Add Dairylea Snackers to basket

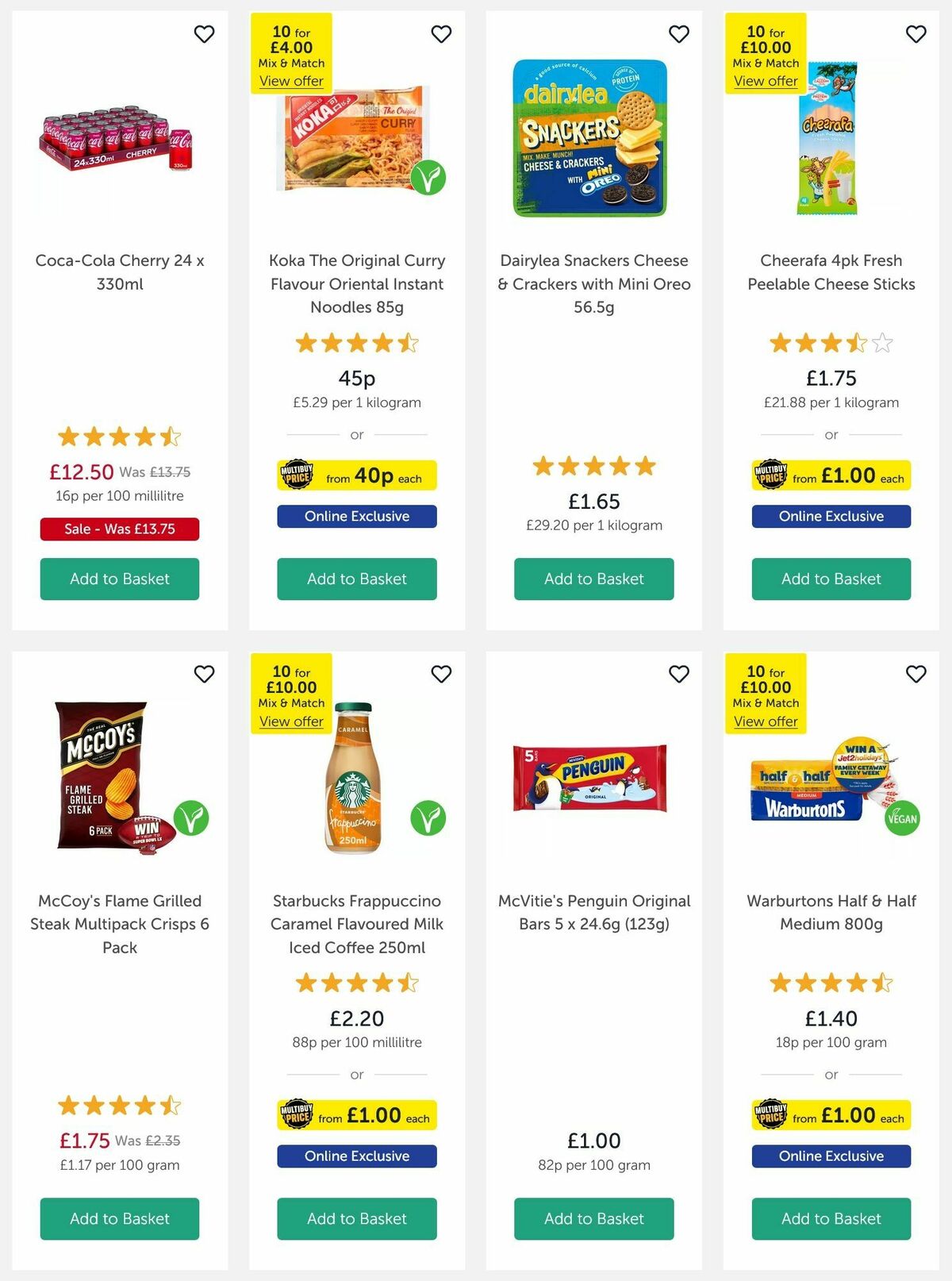pyautogui.click(x=593, y=579)
